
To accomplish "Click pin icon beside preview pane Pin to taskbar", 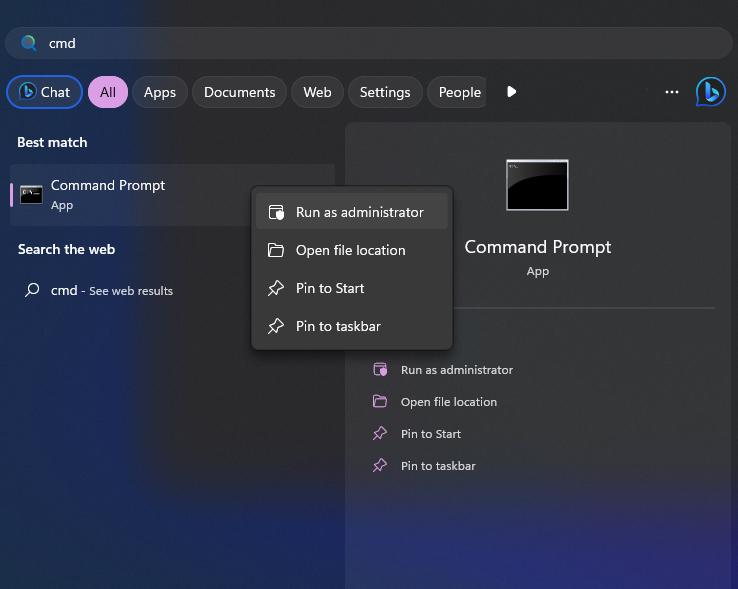I will [x=380, y=465].
